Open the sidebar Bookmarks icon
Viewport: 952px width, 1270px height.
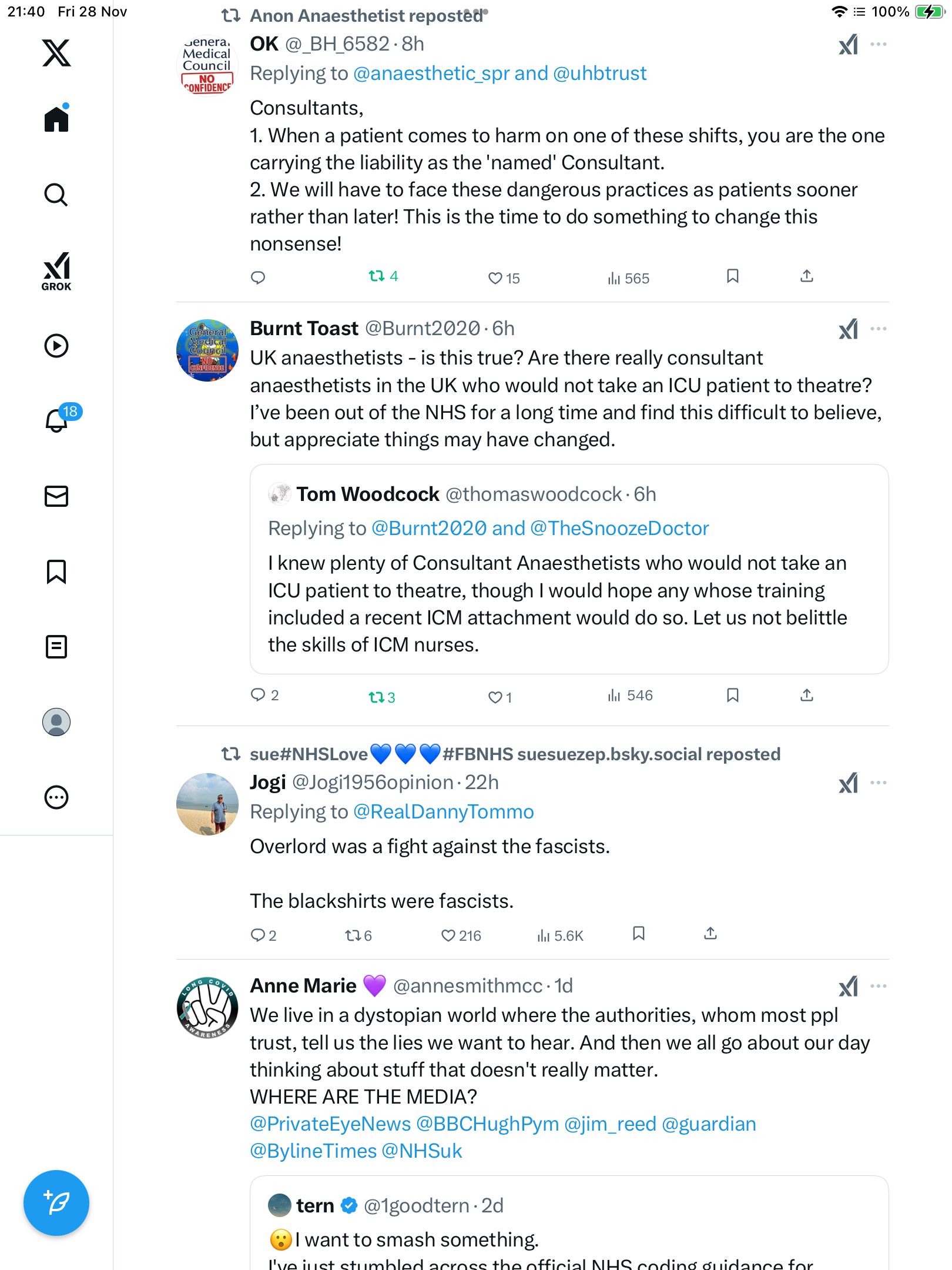pos(56,571)
